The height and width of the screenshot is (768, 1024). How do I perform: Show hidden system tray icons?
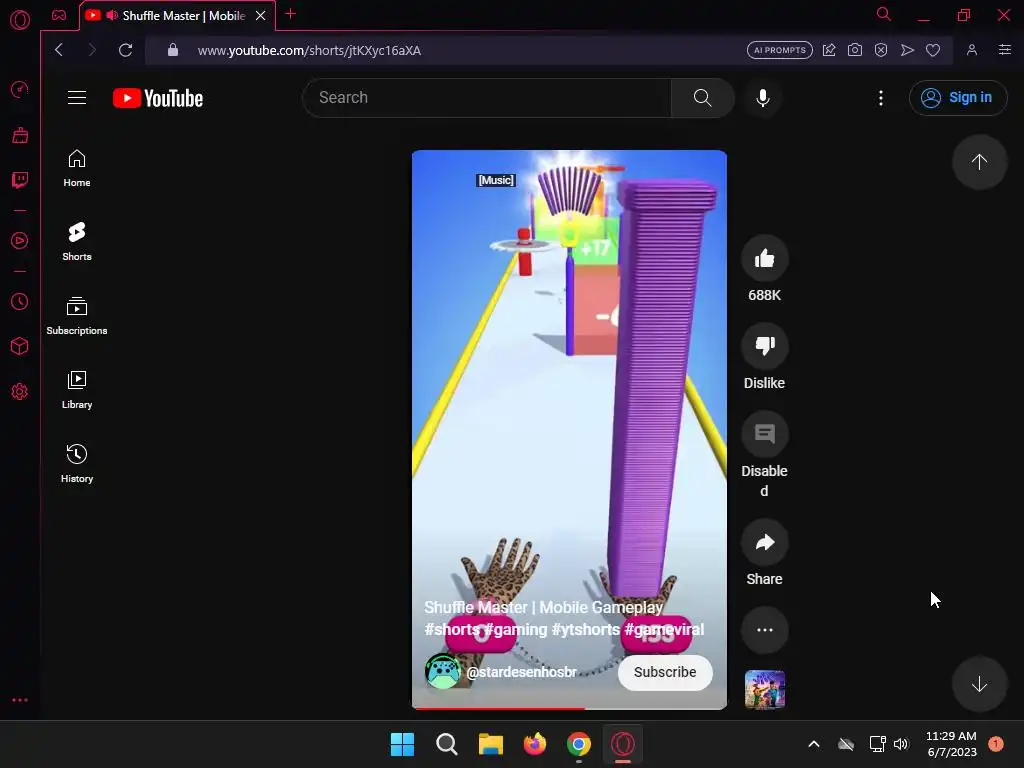pos(814,744)
